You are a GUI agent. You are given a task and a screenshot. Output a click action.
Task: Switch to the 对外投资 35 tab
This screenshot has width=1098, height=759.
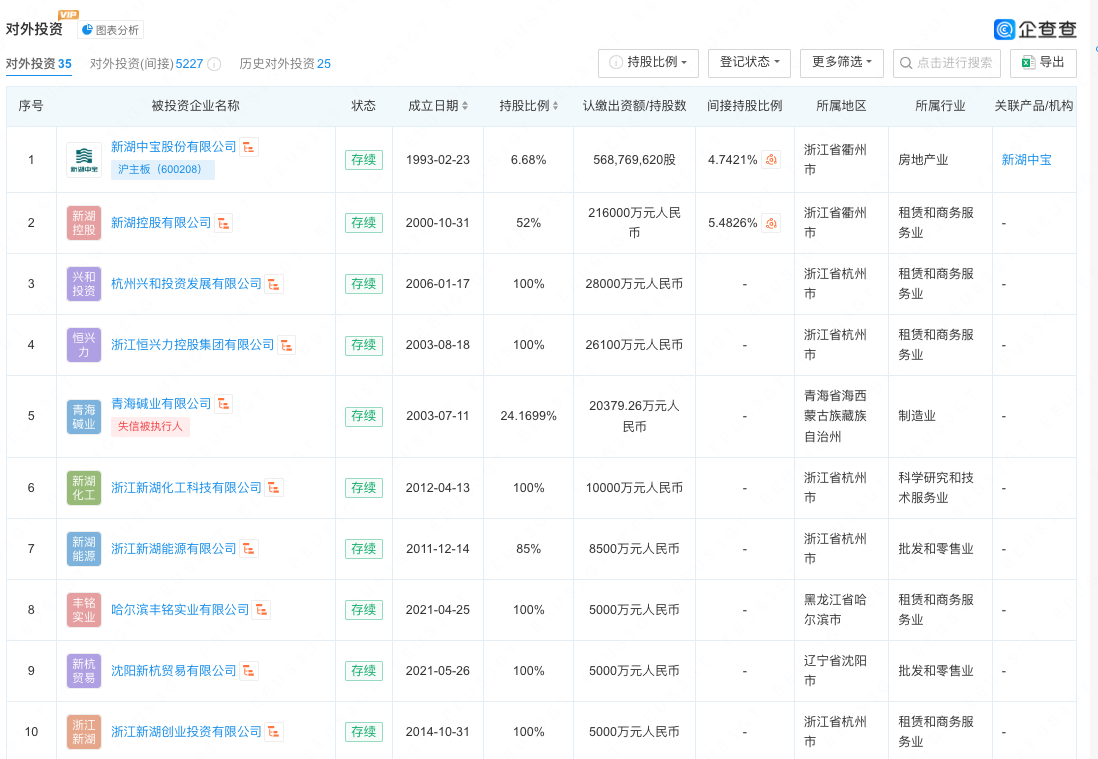coord(39,64)
